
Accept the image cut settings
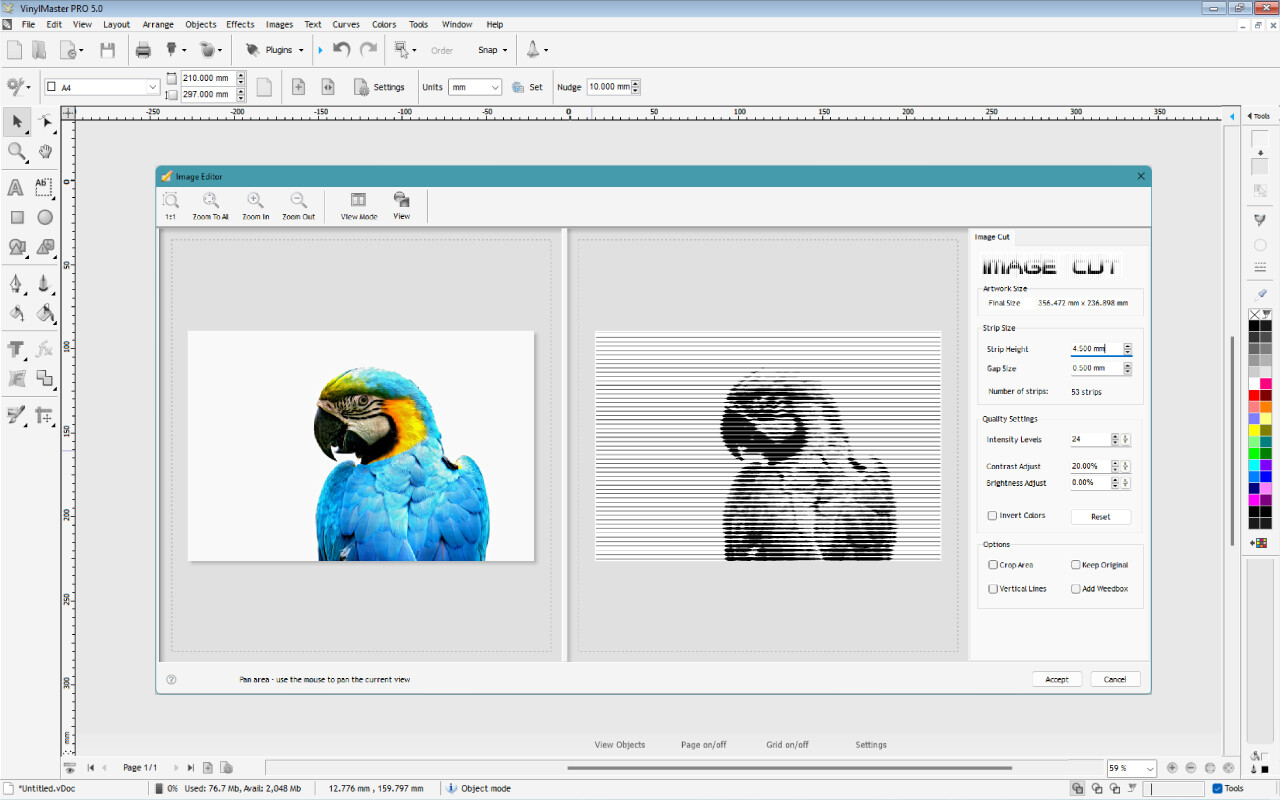pos(1057,679)
